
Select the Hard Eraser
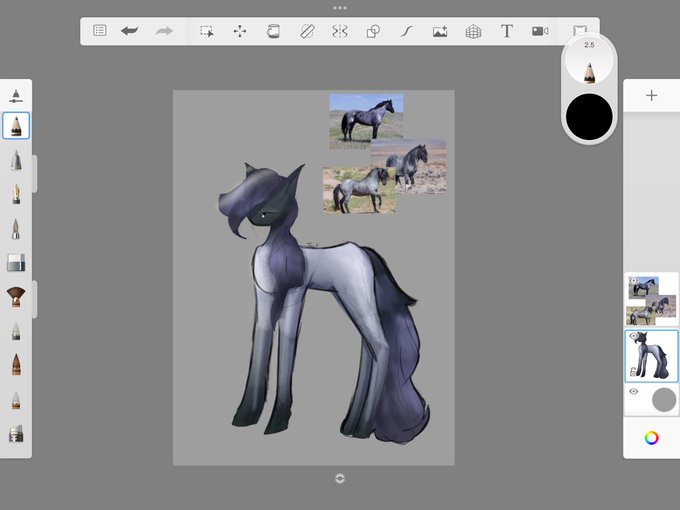click(16, 263)
